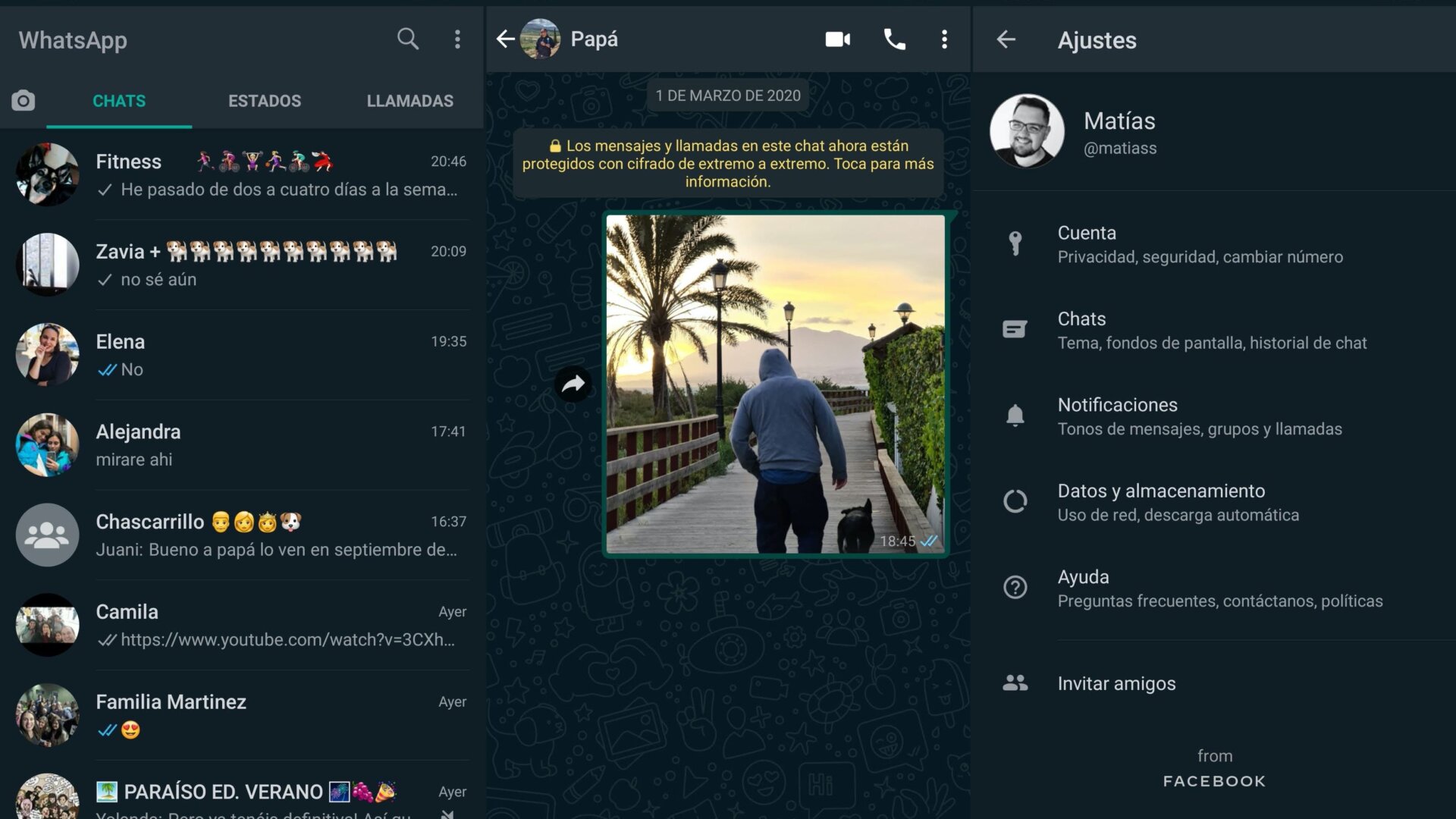This screenshot has height=819, width=1456.
Task: Select the CHATS tab
Action: (x=119, y=101)
